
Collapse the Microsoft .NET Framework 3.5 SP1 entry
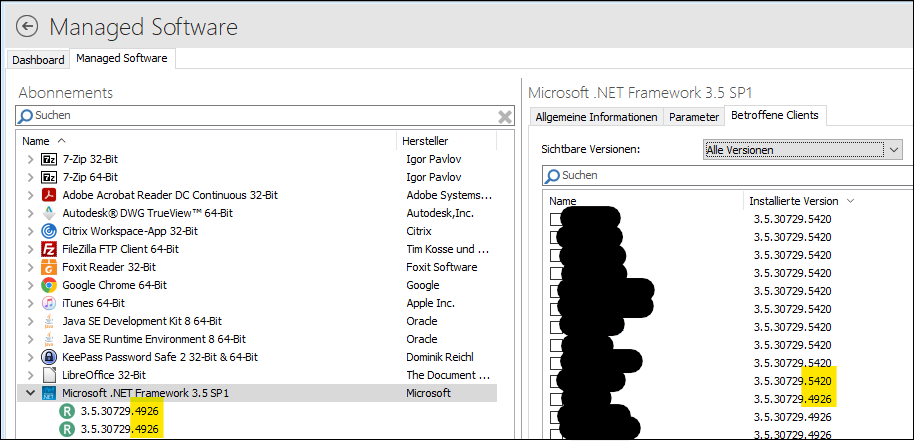click(30, 393)
